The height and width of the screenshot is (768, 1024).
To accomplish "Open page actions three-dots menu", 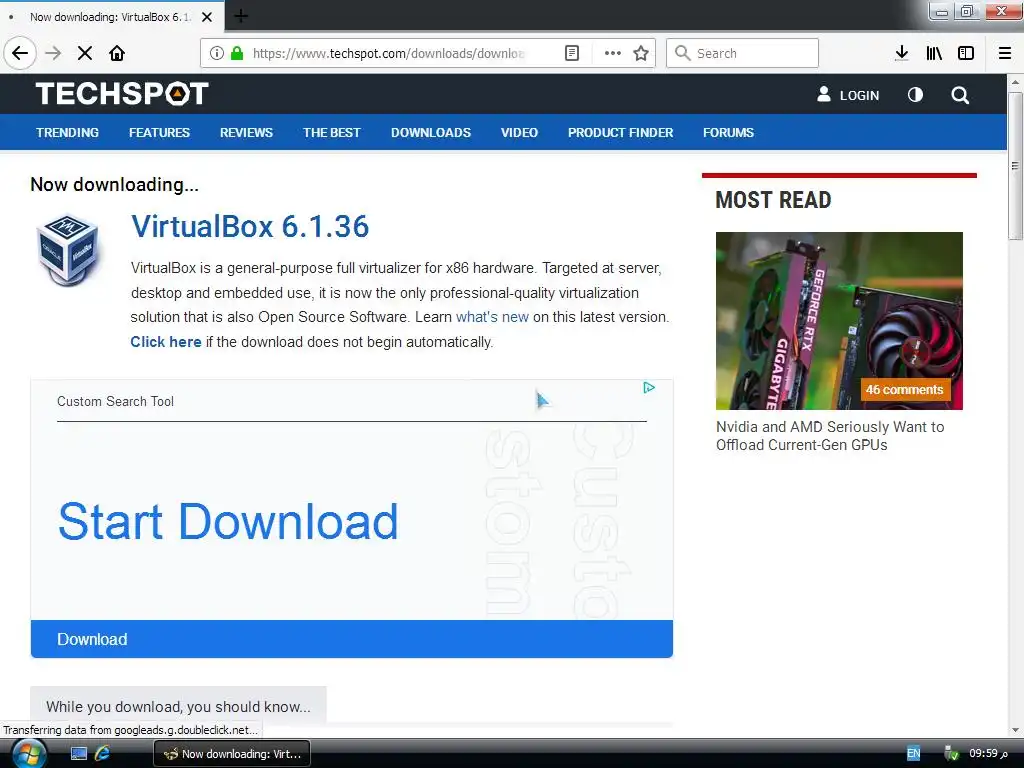I will click(613, 53).
